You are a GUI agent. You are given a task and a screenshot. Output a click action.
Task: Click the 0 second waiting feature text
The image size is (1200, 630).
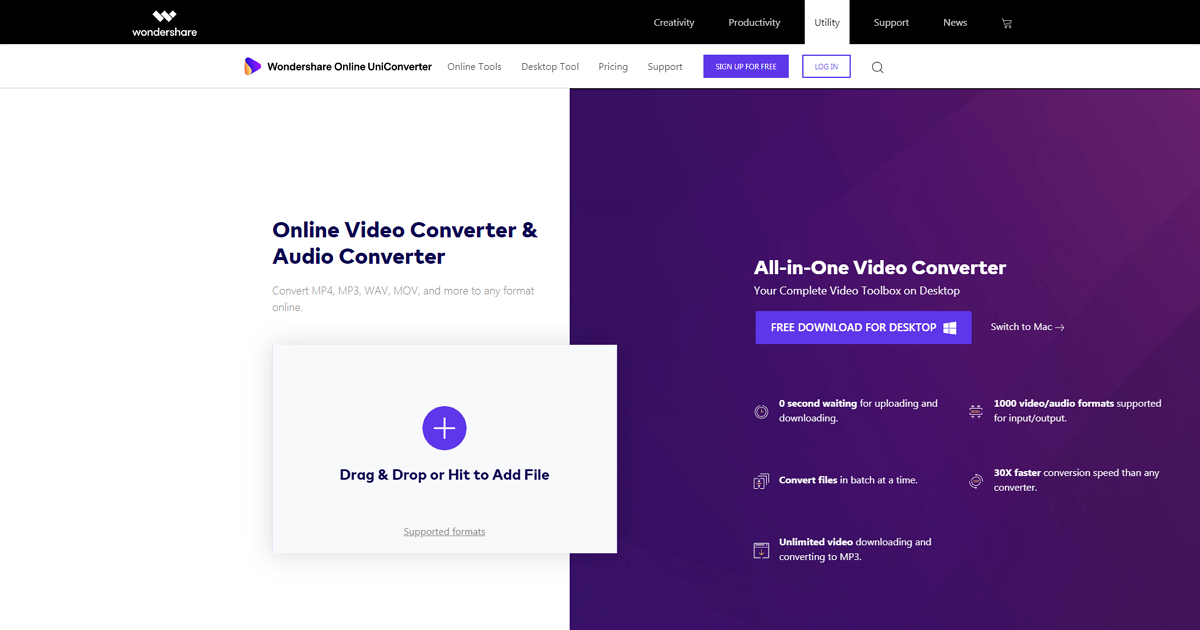tap(858, 411)
